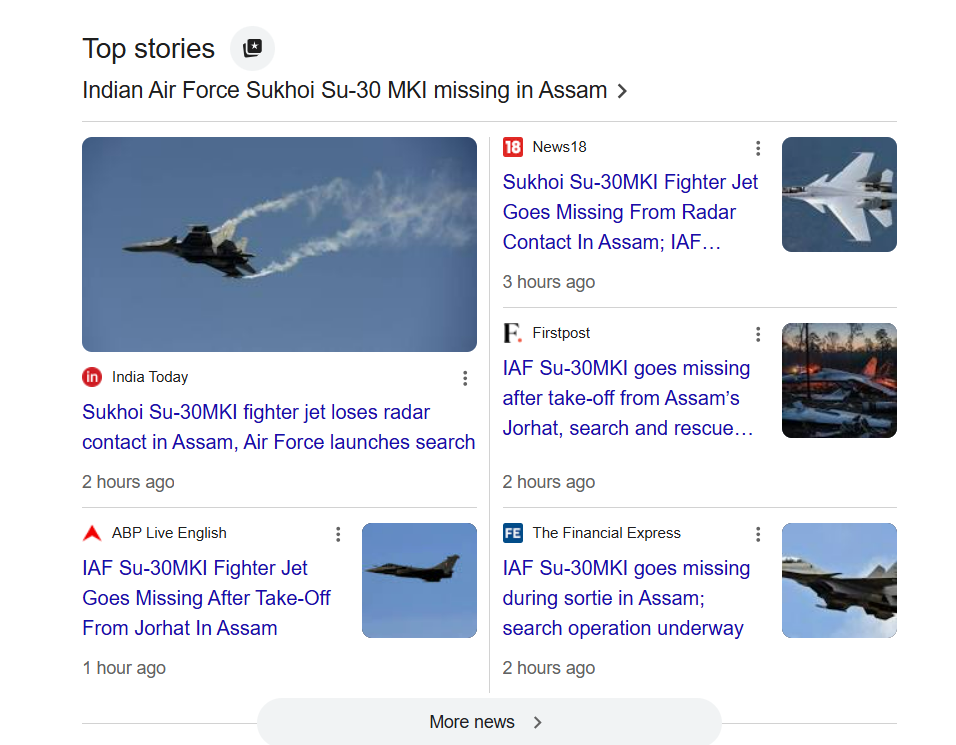Open India Today radar contact headline
956x745 pixels.
point(278,427)
